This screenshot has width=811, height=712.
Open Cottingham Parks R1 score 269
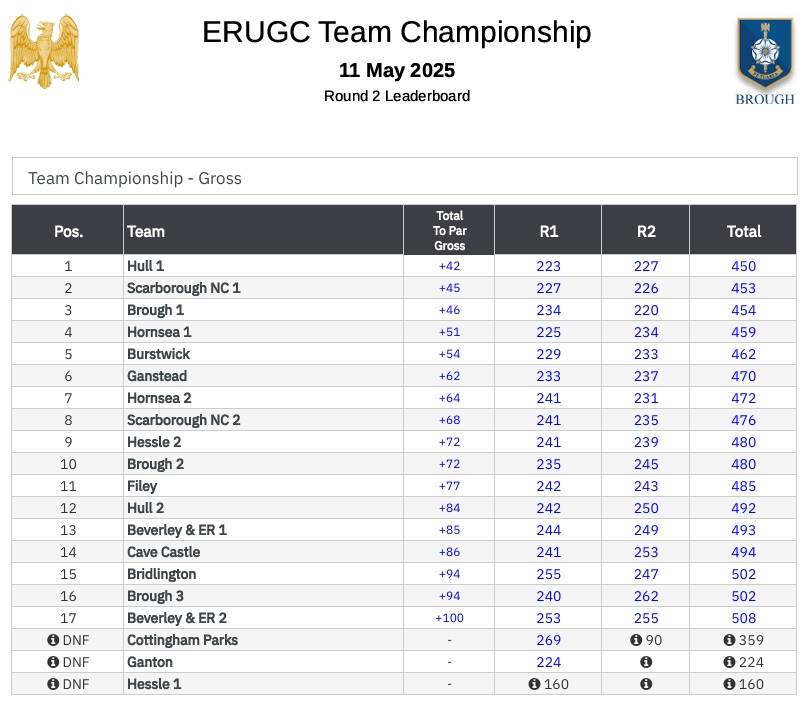pyautogui.click(x=548, y=640)
